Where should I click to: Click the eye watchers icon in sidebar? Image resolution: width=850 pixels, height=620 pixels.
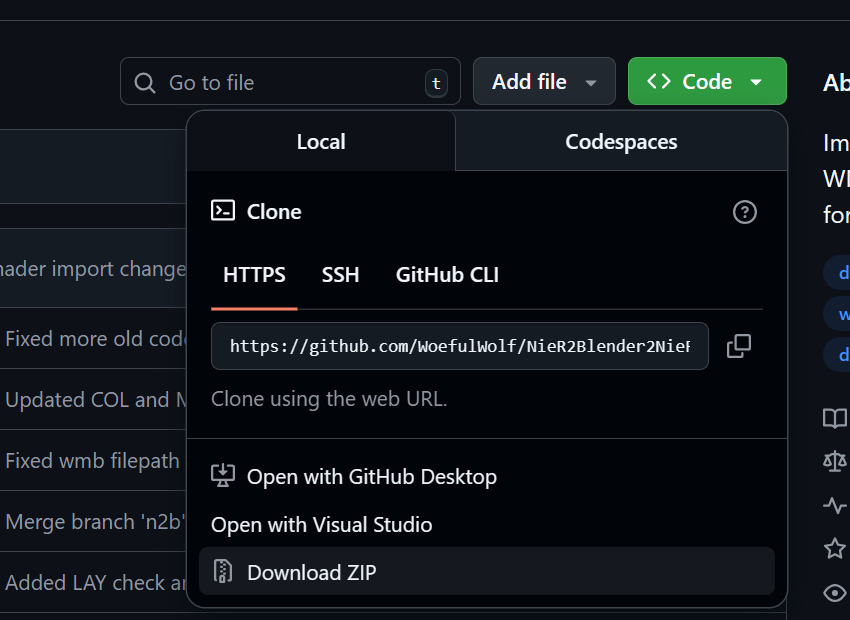[x=834, y=593]
